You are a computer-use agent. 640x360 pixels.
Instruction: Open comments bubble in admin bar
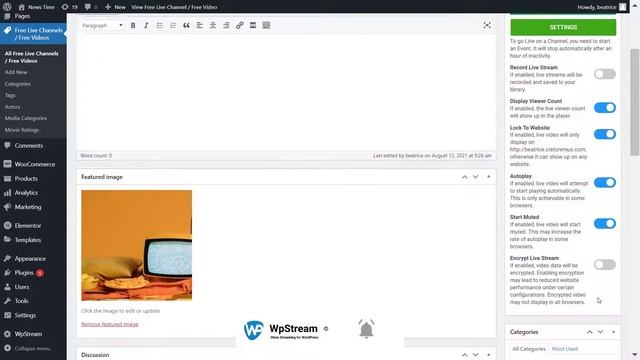point(91,7)
